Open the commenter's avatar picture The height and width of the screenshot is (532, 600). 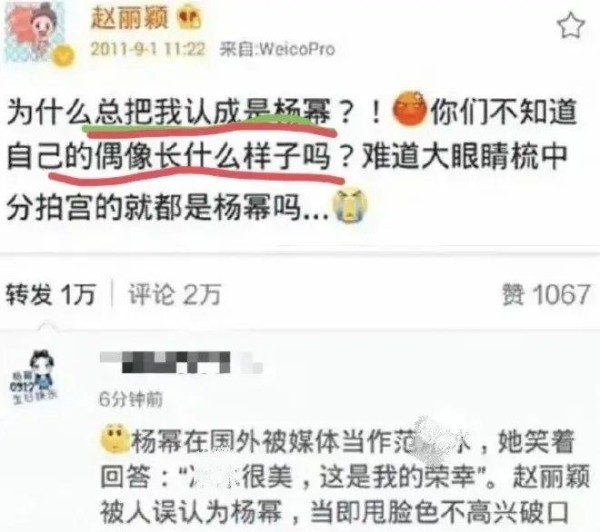34,377
